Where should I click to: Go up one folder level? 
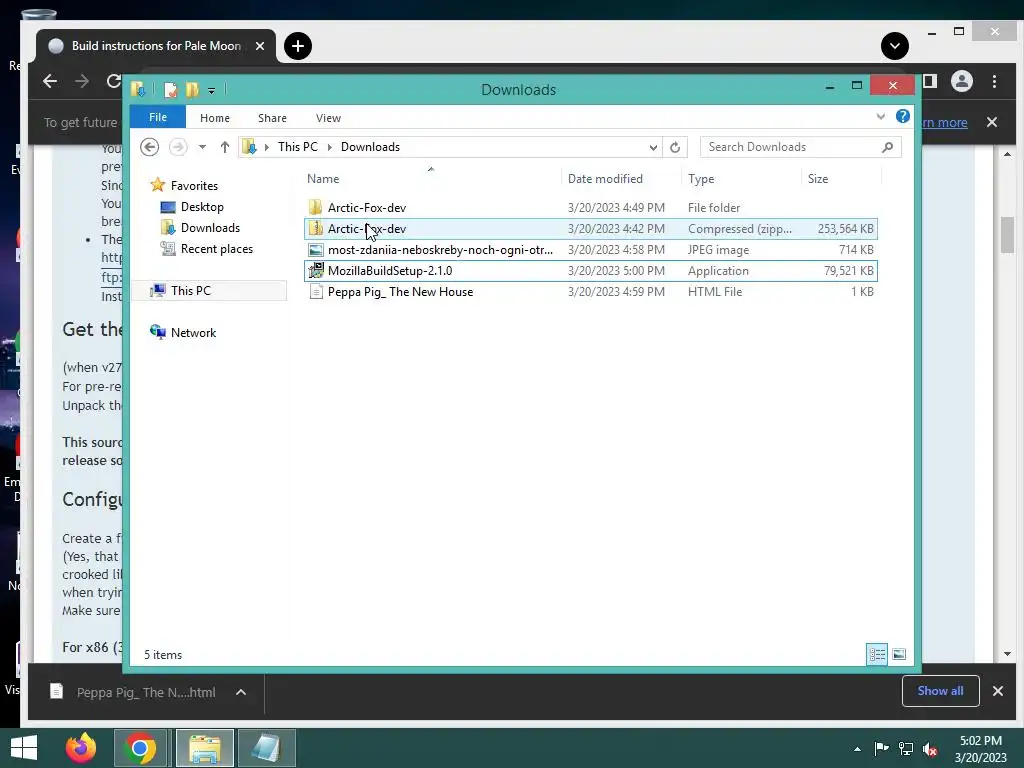[x=225, y=147]
